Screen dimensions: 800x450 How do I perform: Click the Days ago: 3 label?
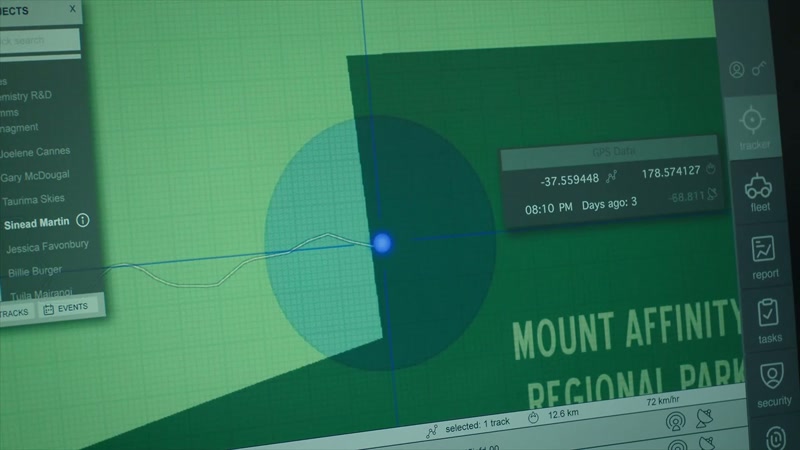pos(609,204)
